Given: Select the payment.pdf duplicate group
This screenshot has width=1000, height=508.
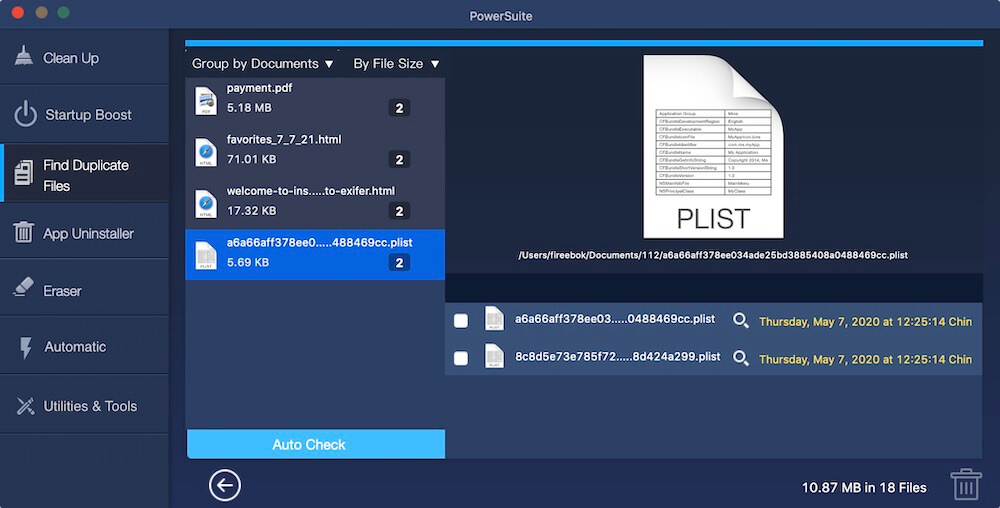Looking at the screenshot, I should (315, 101).
